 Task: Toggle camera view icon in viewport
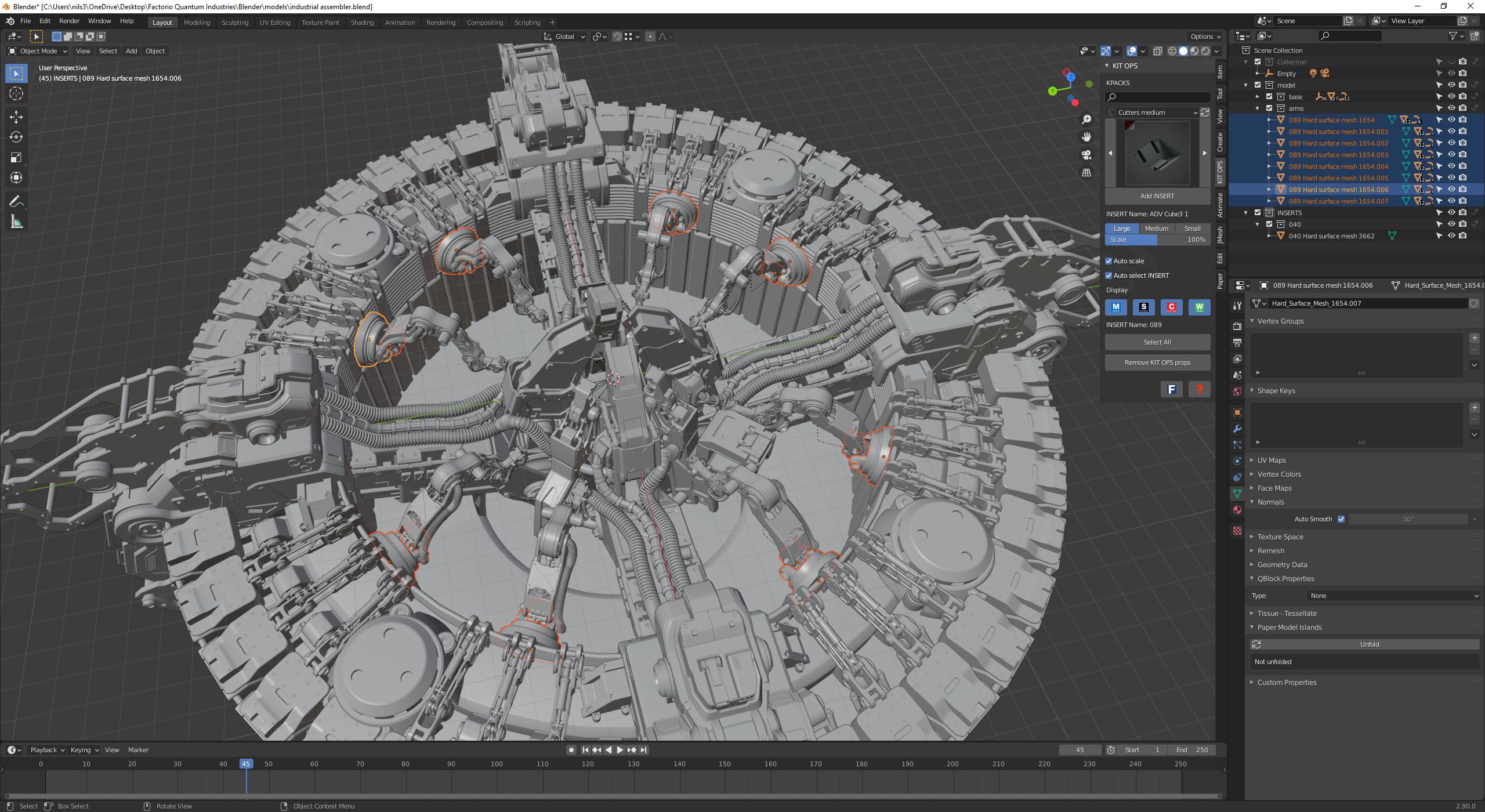(1086, 155)
